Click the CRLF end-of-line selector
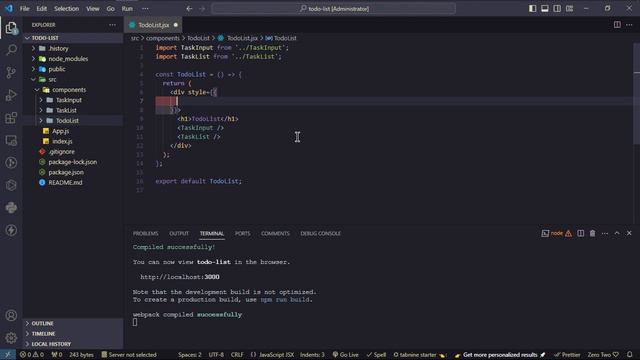 [x=237, y=355]
